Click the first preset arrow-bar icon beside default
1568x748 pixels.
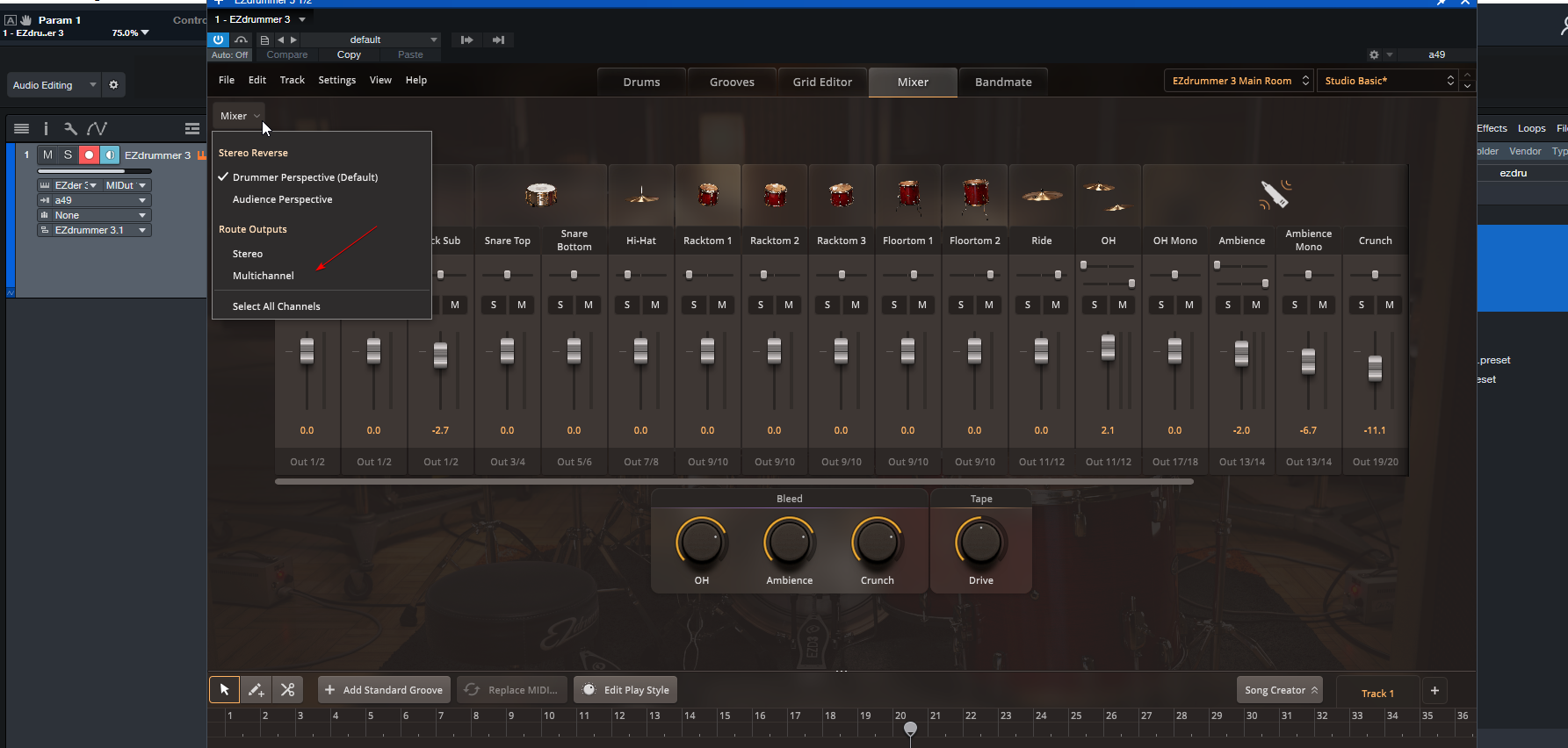tap(466, 40)
